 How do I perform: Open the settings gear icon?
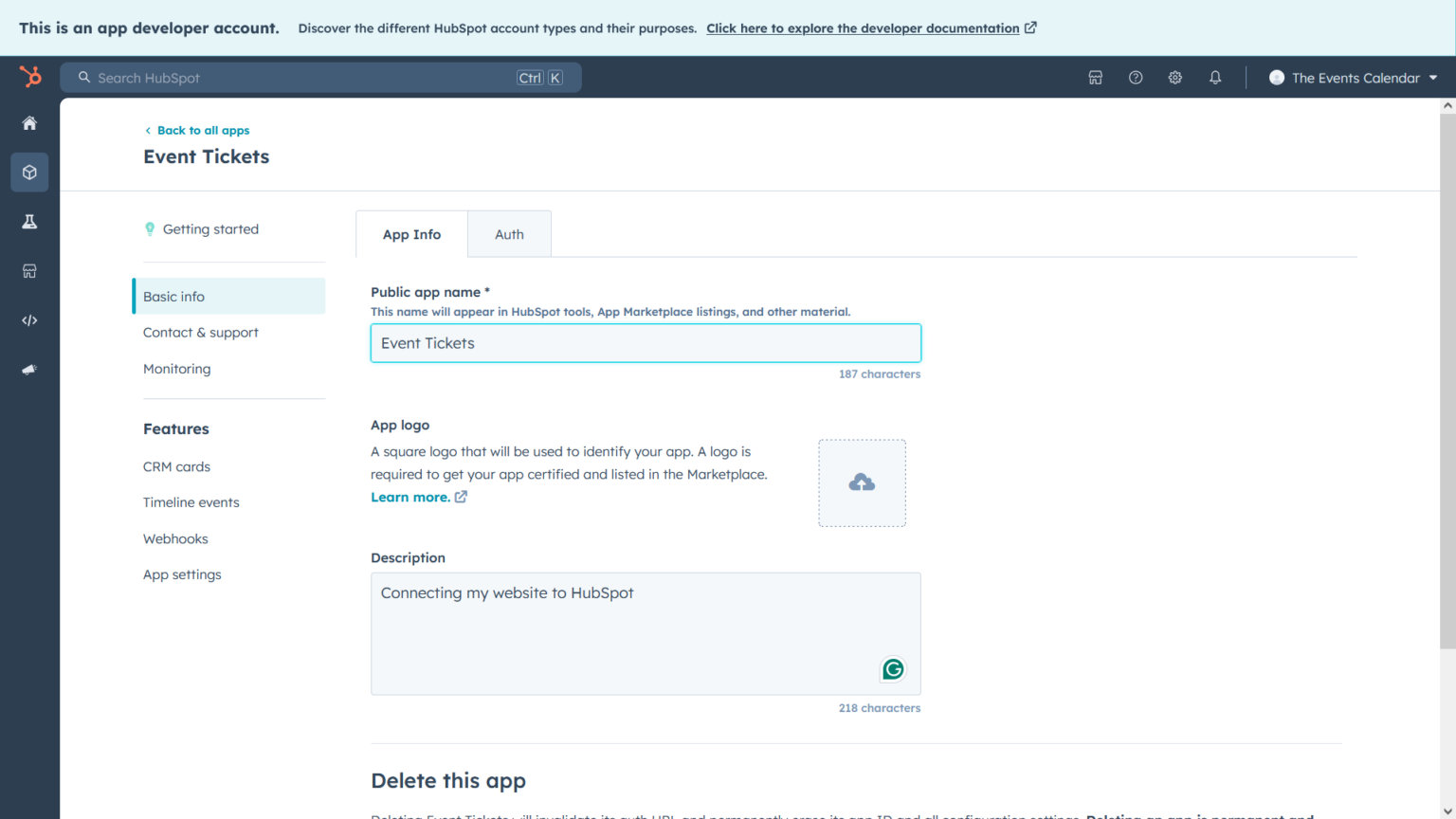point(1174,77)
